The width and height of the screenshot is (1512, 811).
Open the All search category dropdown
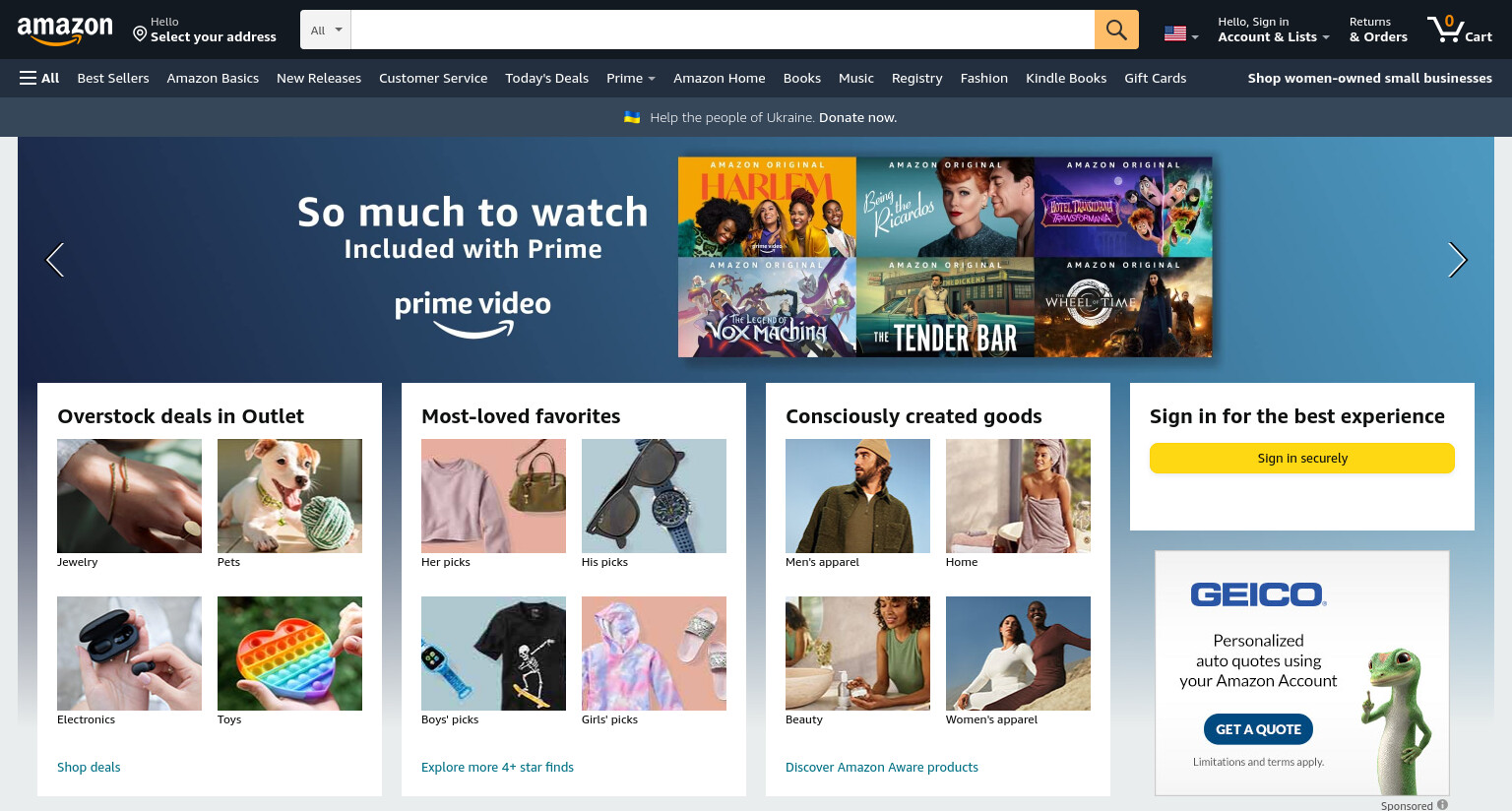tap(326, 30)
